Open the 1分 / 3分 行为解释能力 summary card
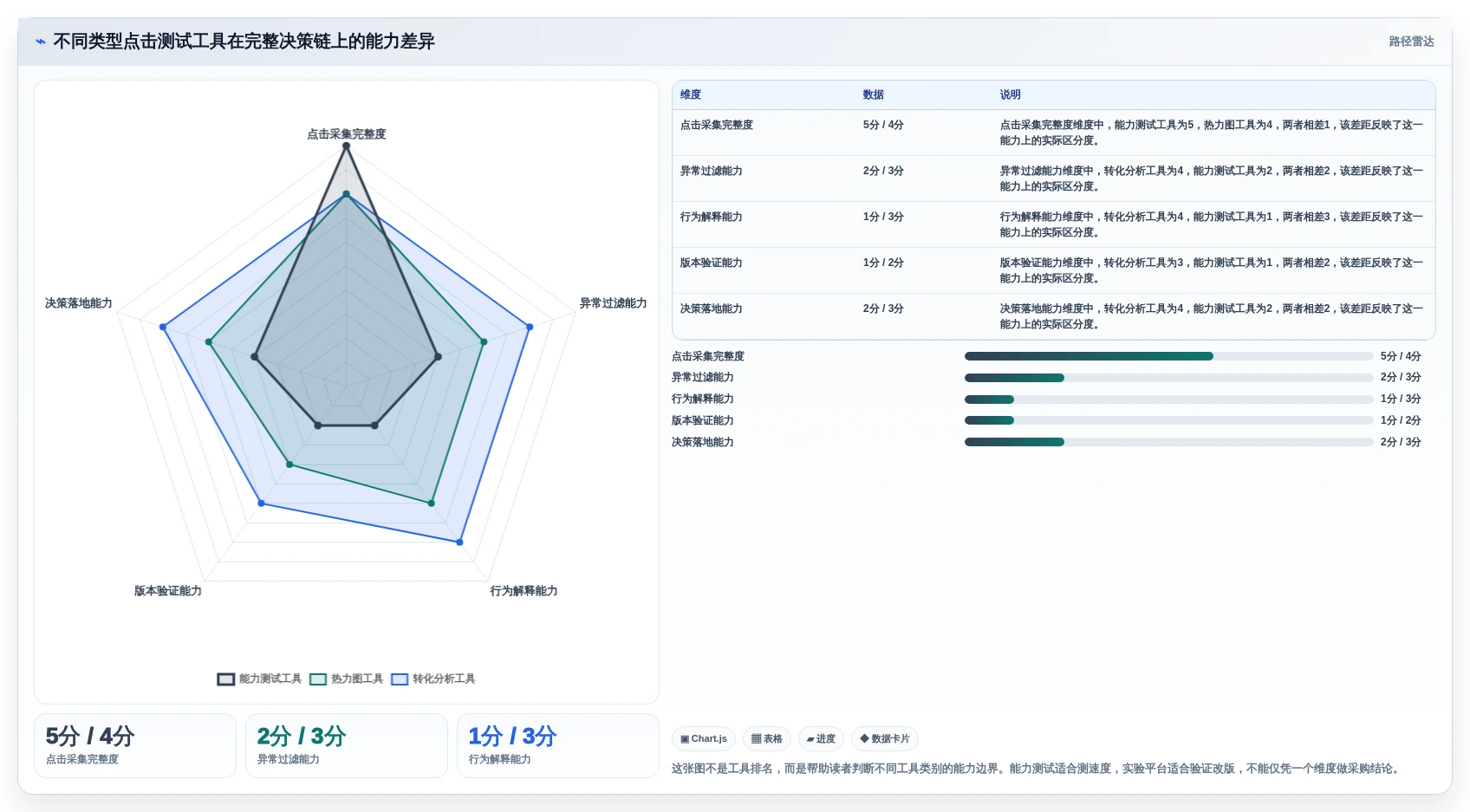Viewport: 1470px width, 812px height. pyautogui.click(x=558, y=745)
